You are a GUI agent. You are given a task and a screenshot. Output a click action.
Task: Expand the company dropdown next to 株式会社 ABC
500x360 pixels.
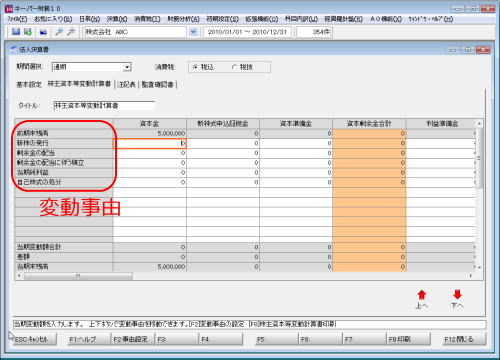tap(193, 32)
